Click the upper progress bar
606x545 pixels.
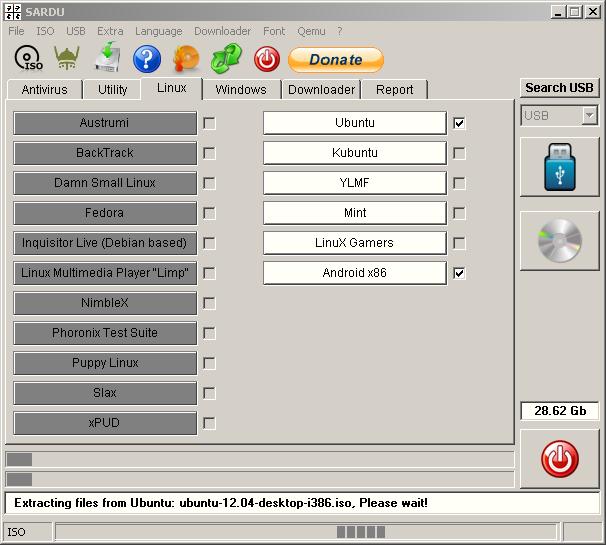[x=260, y=460]
